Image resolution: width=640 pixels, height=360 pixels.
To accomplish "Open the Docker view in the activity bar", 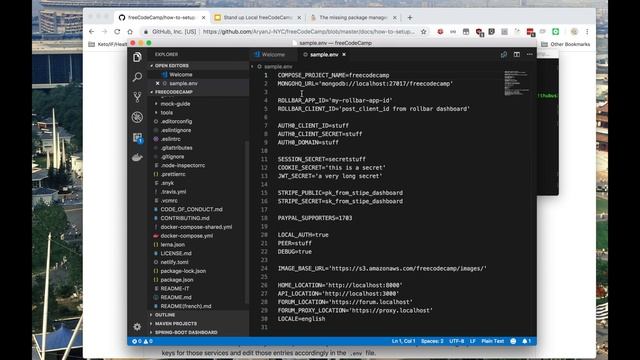I will 137,157.
